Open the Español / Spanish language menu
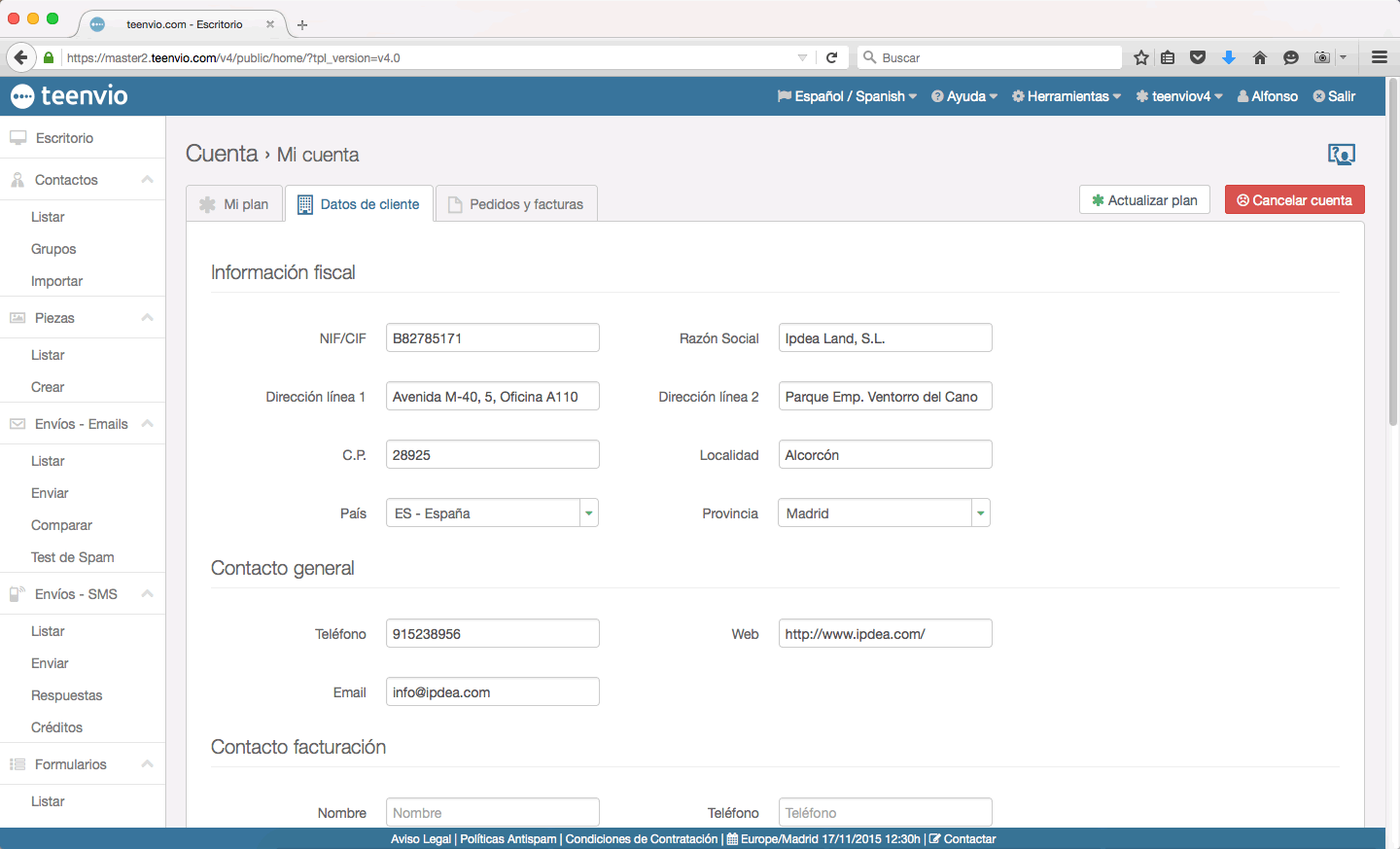The width and height of the screenshot is (1400, 849). point(847,96)
